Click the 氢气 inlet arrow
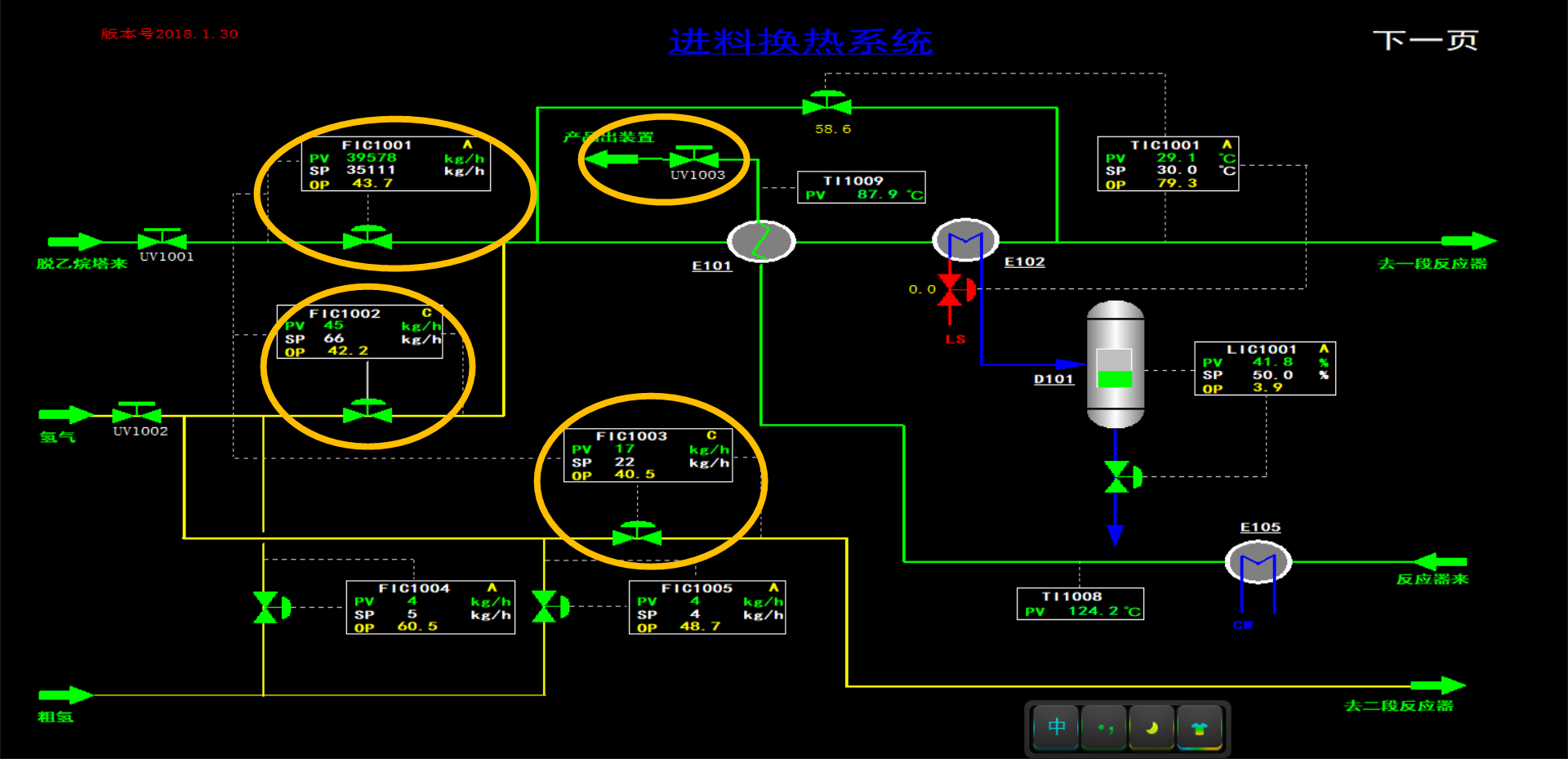The width and height of the screenshot is (1568, 759). [x=67, y=414]
